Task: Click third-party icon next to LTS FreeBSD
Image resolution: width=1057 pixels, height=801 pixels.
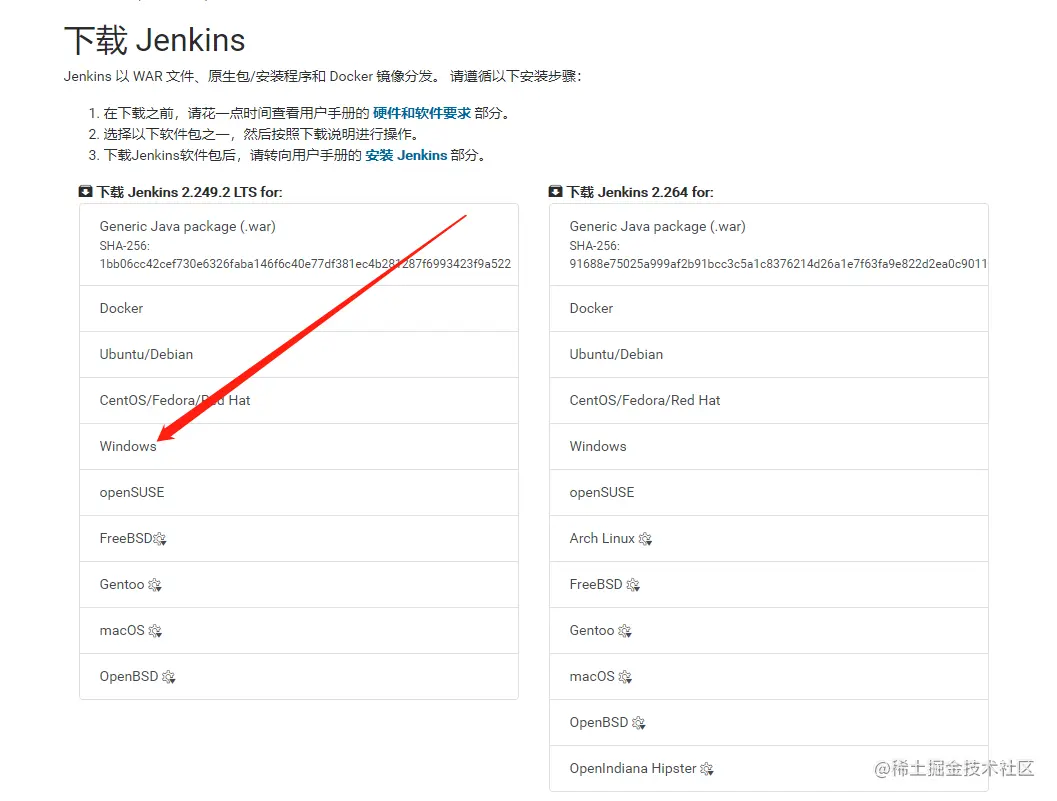Action: [x=160, y=539]
